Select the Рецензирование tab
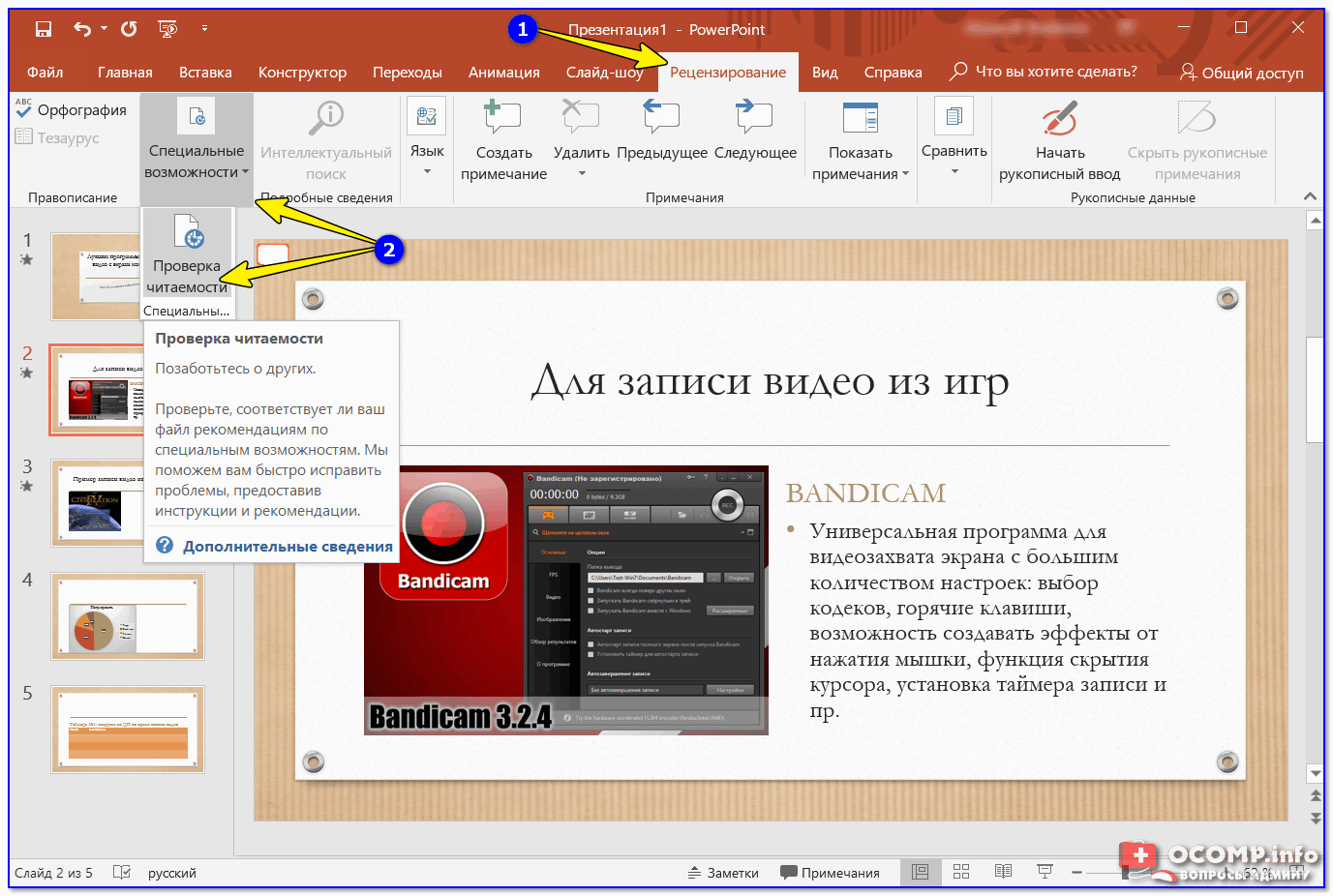This screenshot has height=896, width=1333. pyautogui.click(x=728, y=72)
